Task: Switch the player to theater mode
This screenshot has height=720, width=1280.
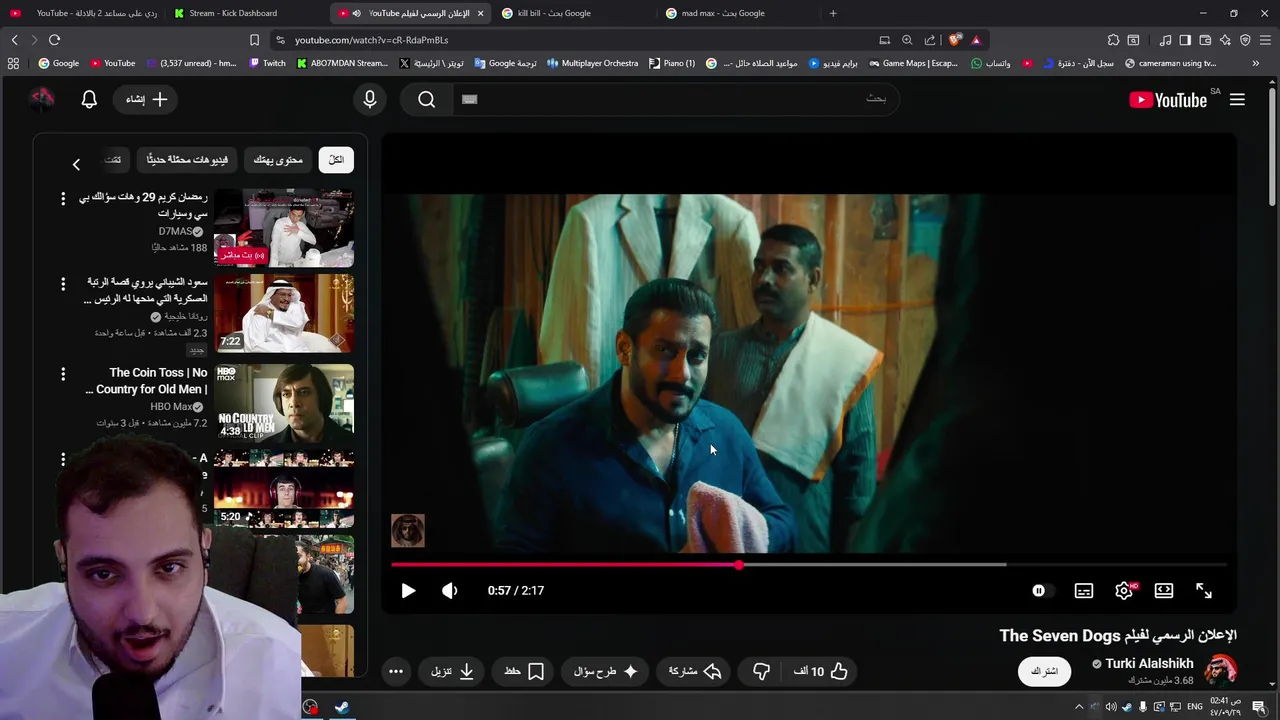Action: tap(1164, 591)
